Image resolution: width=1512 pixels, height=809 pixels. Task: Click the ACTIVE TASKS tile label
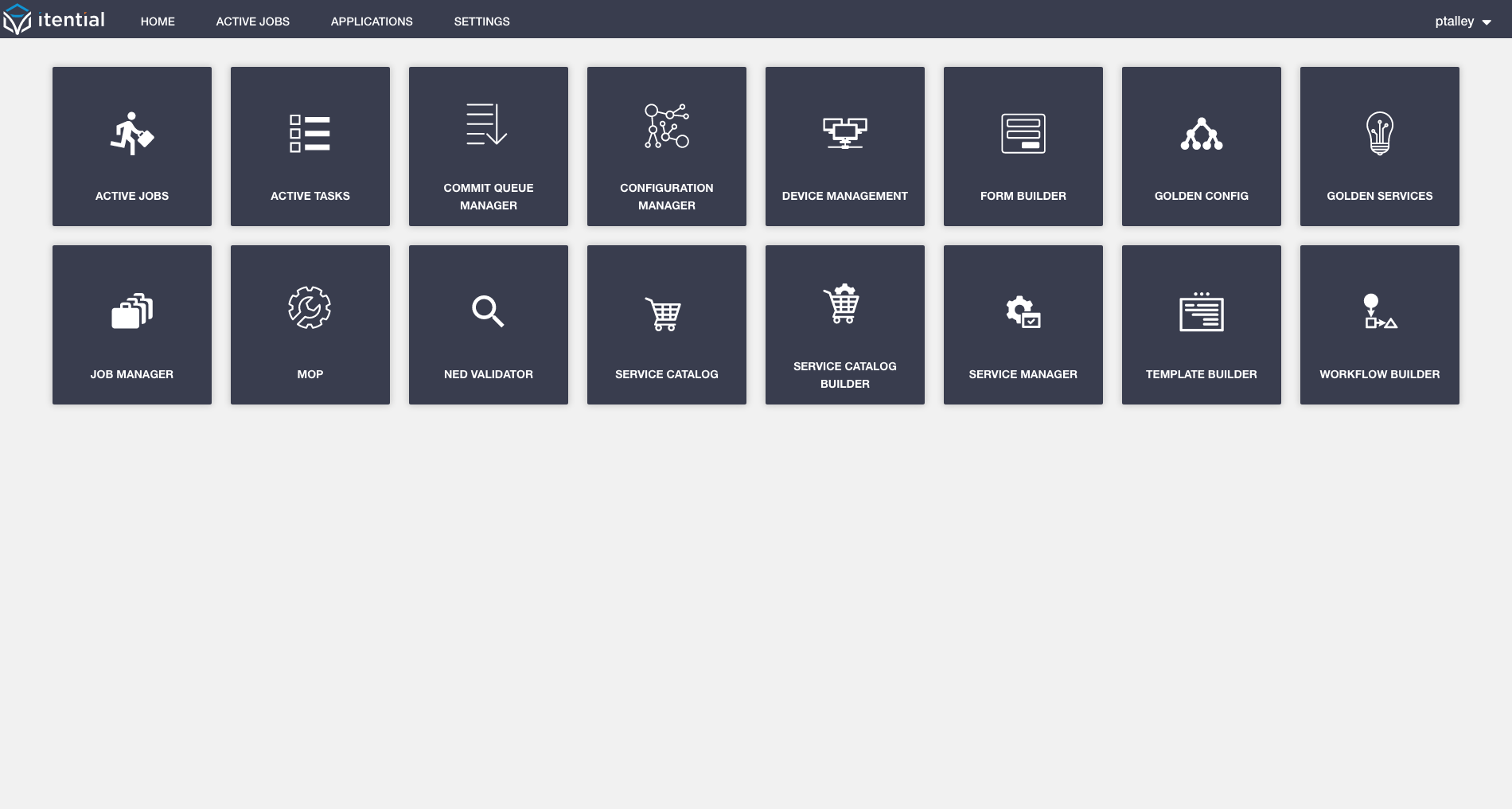pyautogui.click(x=310, y=196)
